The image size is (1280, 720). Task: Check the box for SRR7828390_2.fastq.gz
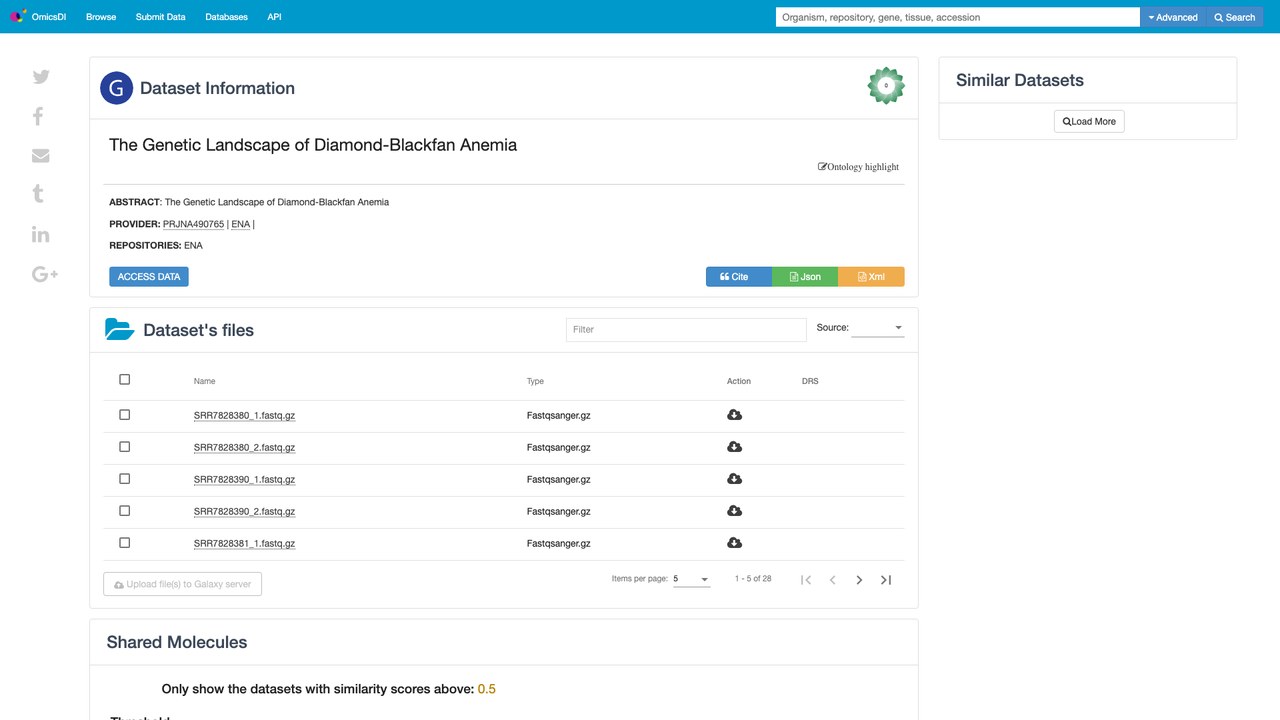click(x=125, y=511)
